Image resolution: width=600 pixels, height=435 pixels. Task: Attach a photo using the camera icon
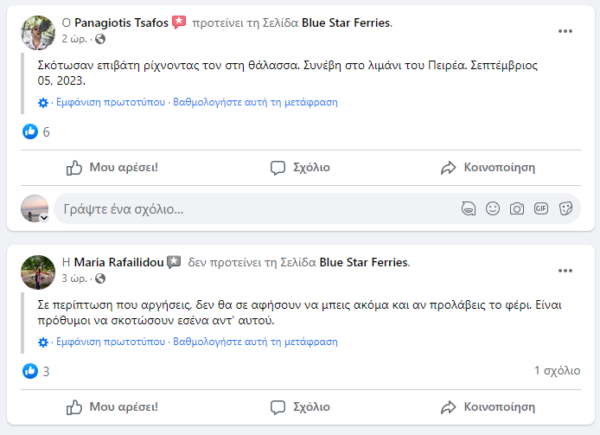[x=516, y=209]
